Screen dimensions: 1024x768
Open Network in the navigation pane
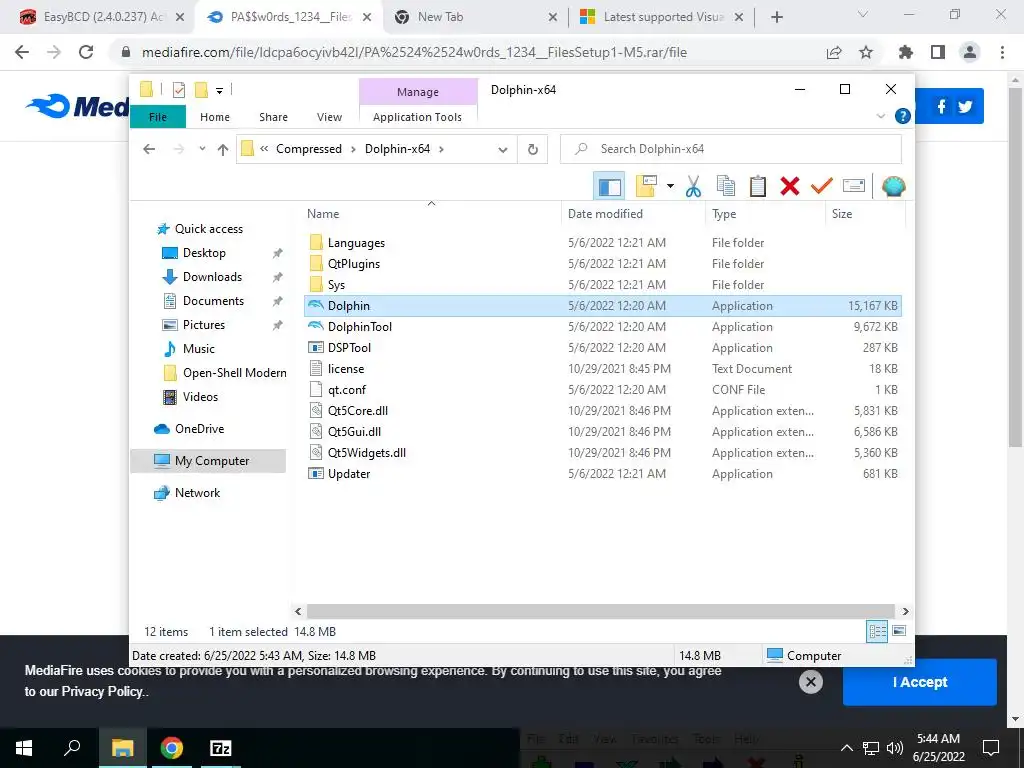(x=197, y=493)
